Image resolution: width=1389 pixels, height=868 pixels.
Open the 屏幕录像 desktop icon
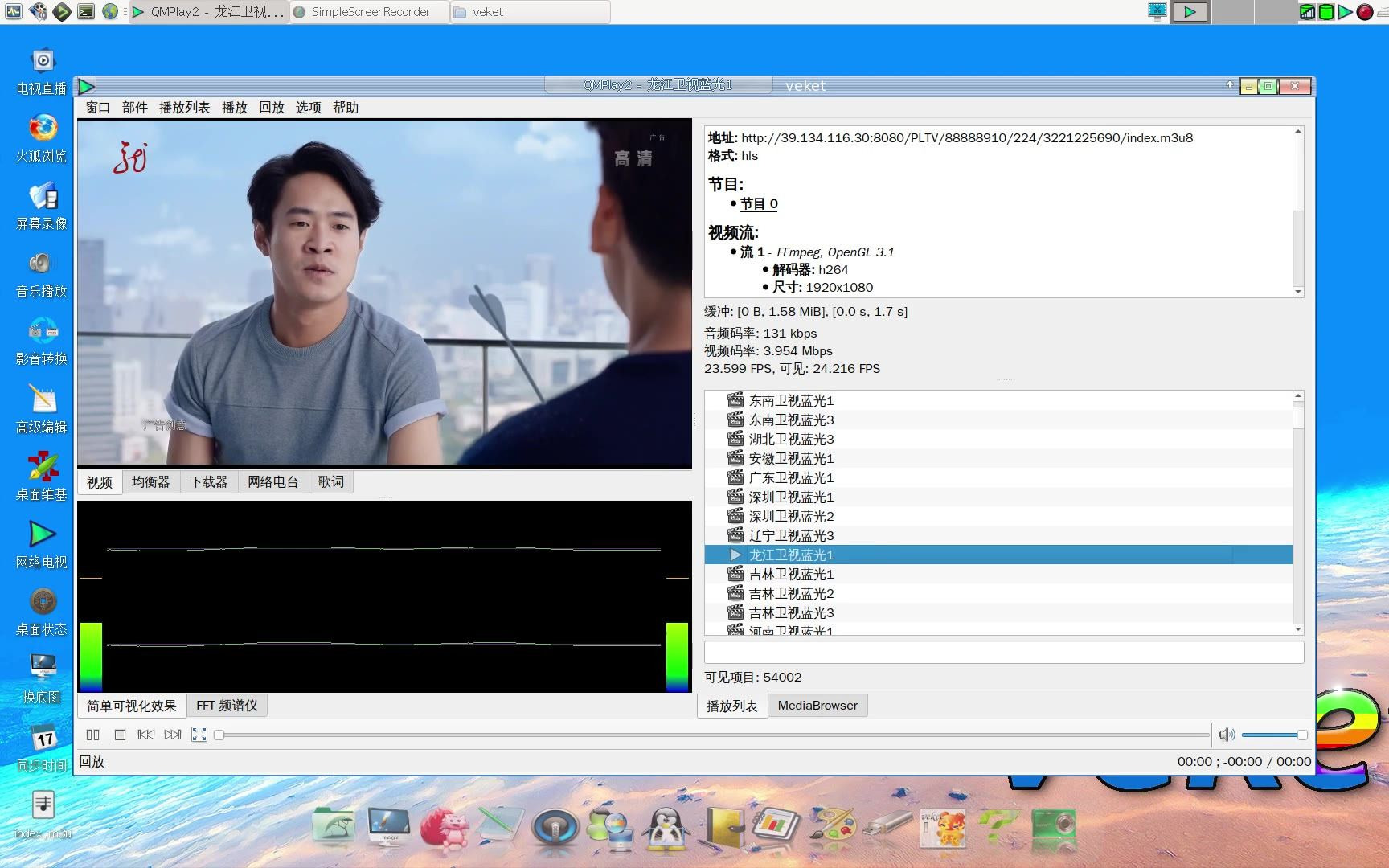click(42, 207)
